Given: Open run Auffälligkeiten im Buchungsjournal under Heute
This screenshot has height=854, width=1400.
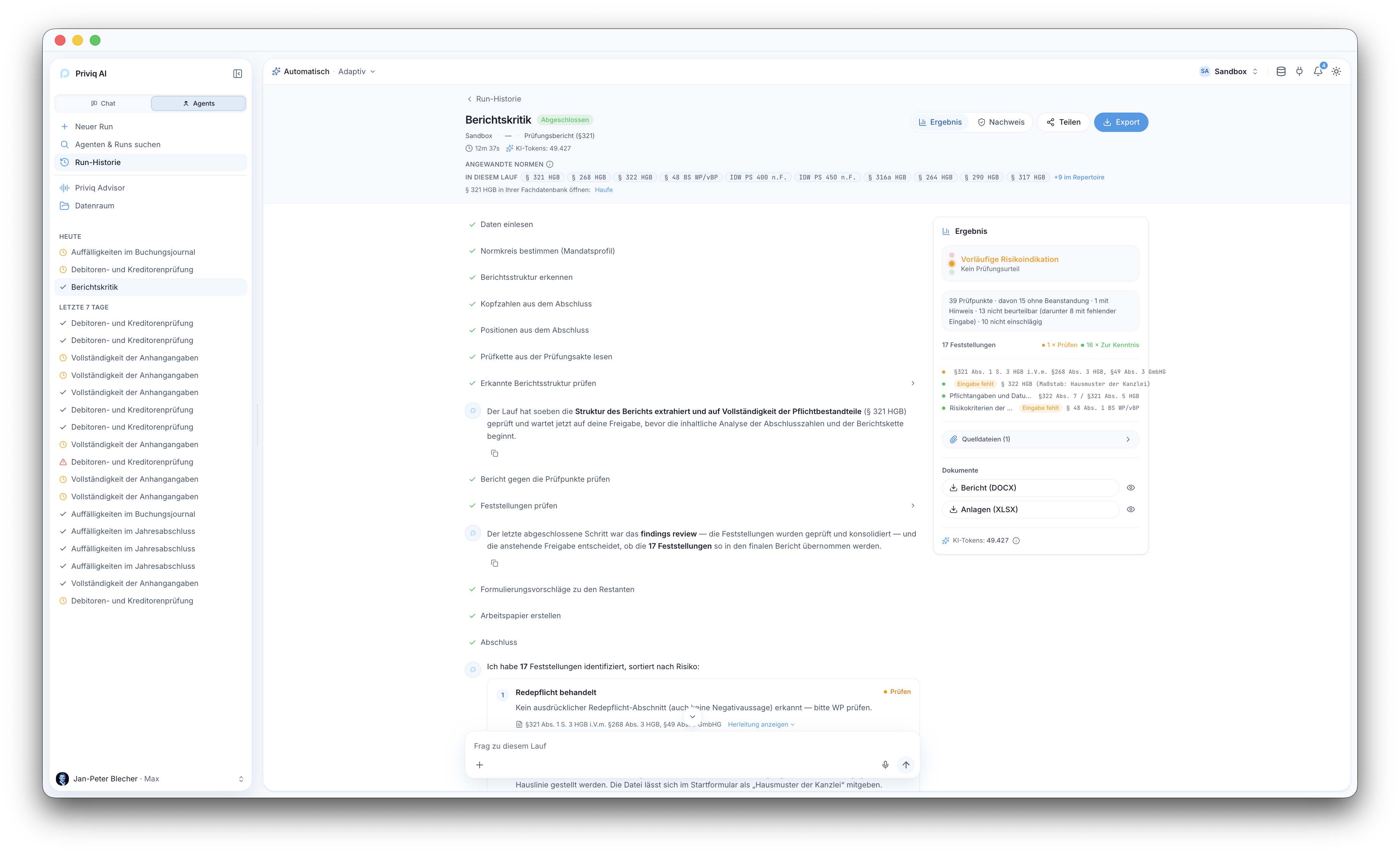Looking at the screenshot, I should tap(151, 252).
